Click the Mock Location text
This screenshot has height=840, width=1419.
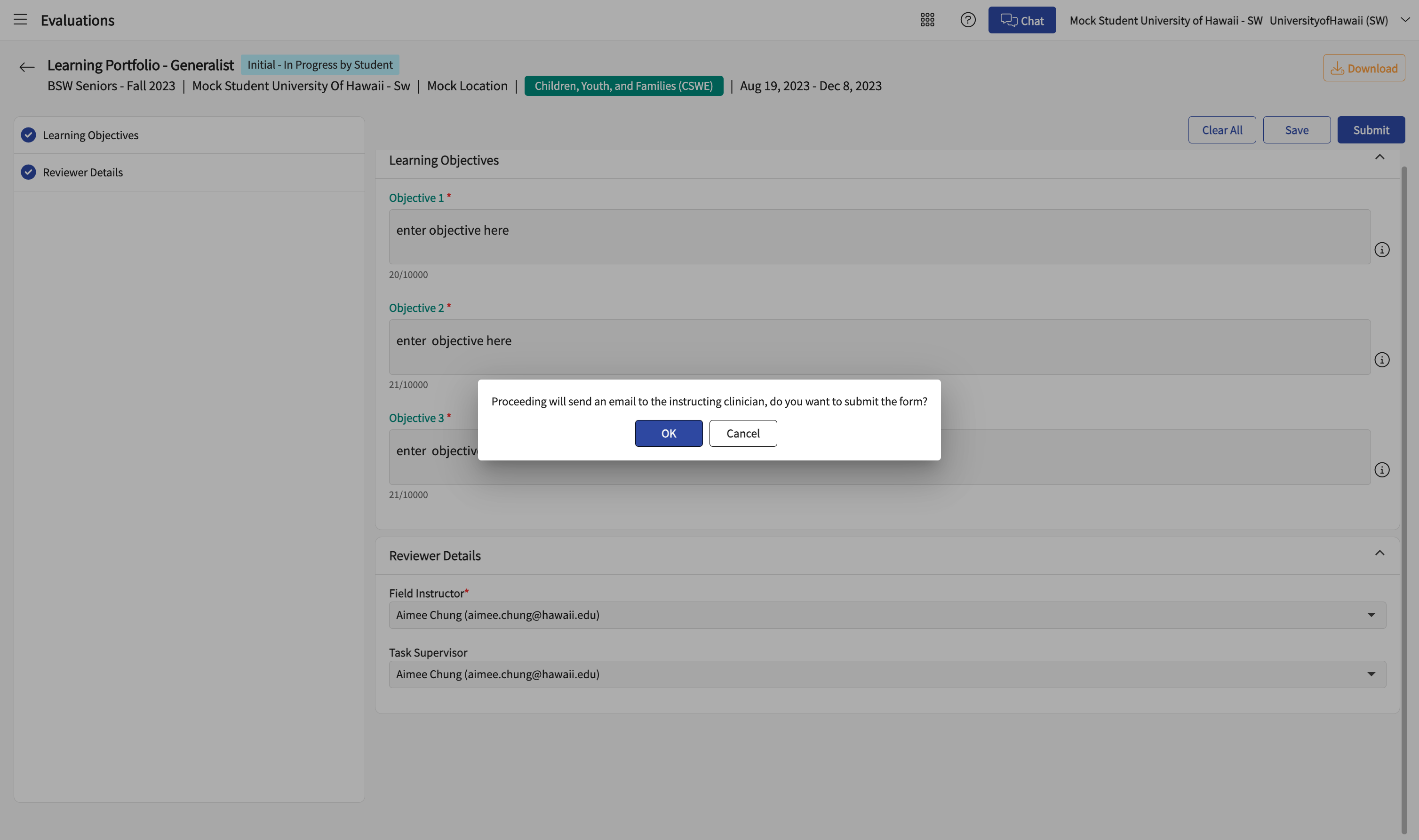[467, 86]
